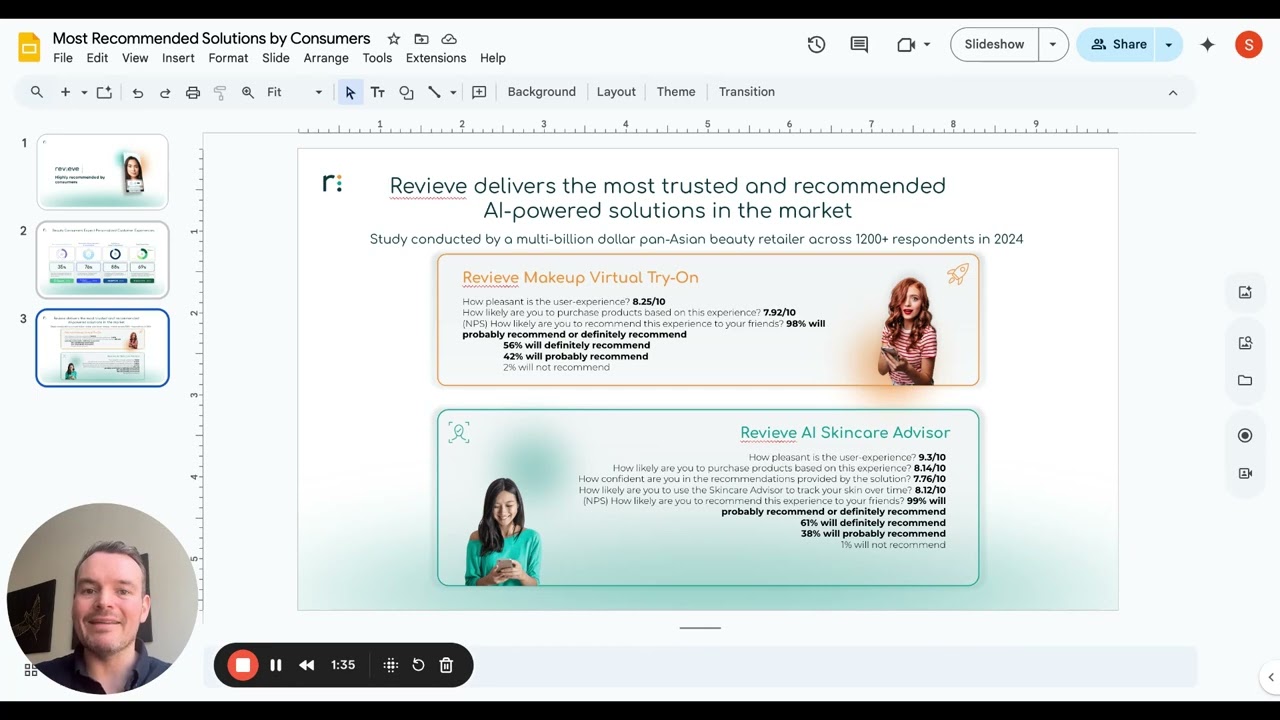Rewind the recording
Screen dimensions: 1280x720
[x=307, y=665]
